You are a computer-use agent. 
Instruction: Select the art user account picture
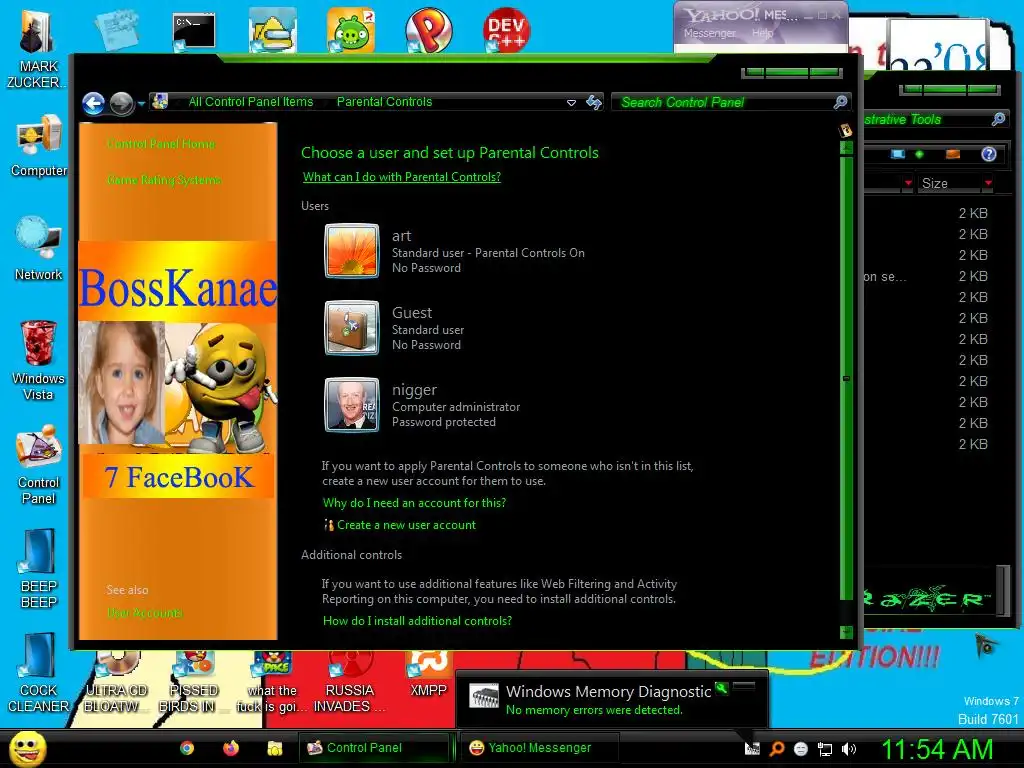click(351, 251)
